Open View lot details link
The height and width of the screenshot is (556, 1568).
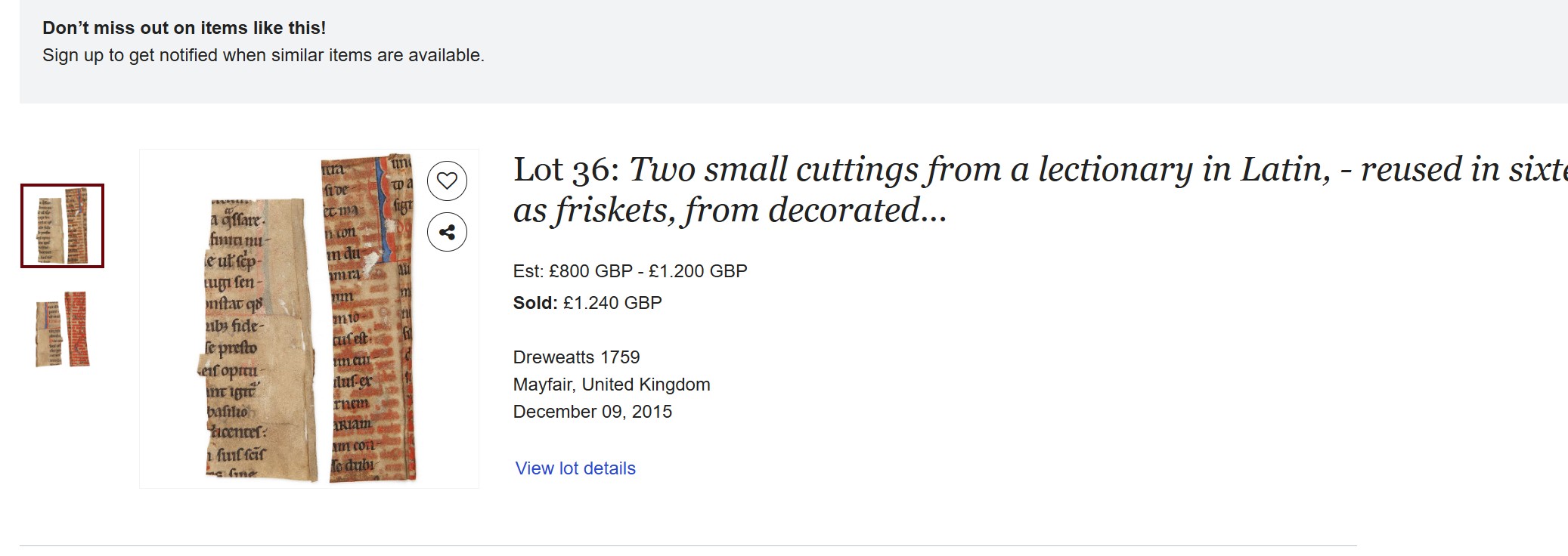(x=575, y=468)
